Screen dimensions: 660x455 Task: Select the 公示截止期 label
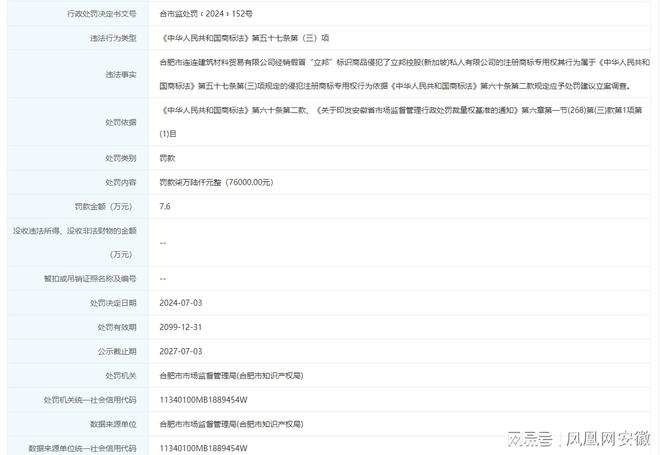(x=117, y=351)
